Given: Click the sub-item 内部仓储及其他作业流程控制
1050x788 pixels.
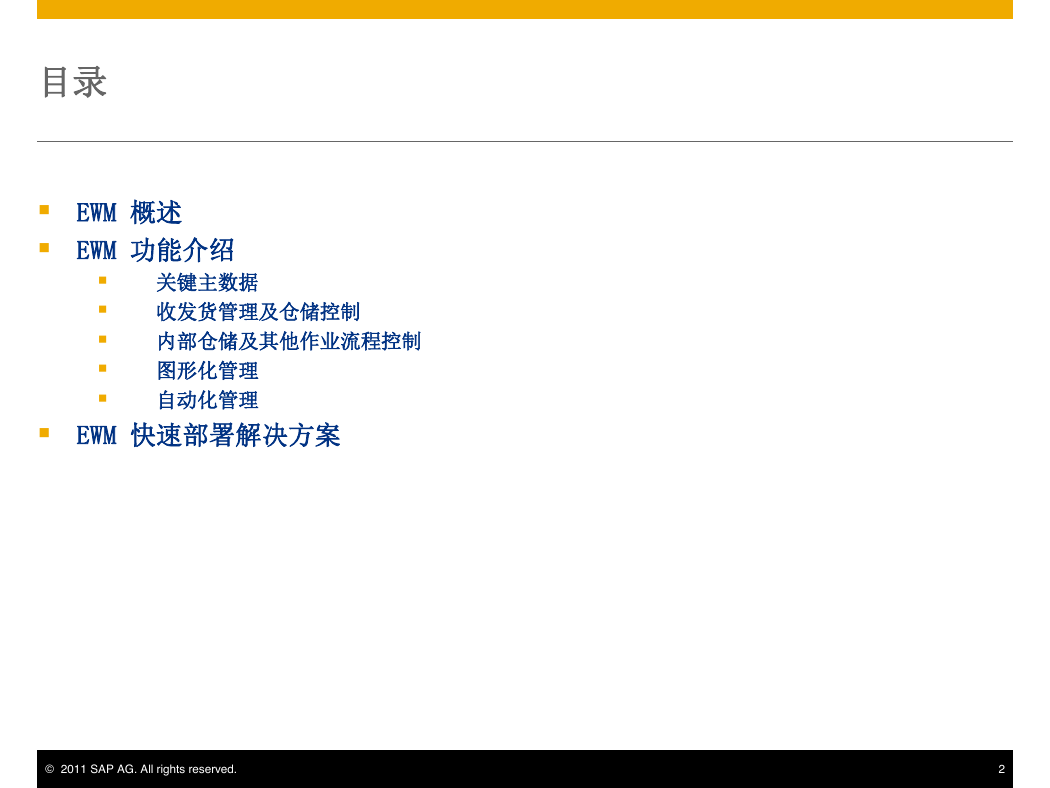Looking at the screenshot, I should 289,341.
